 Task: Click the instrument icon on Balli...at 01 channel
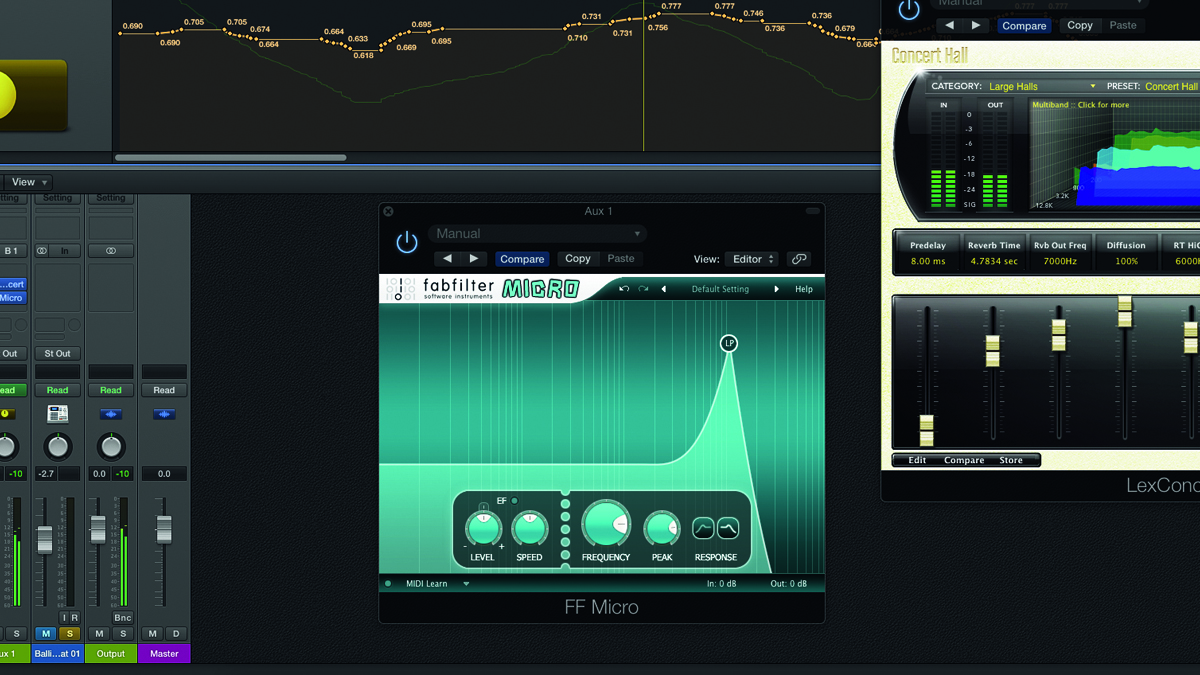pyautogui.click(x=57, y=414)
